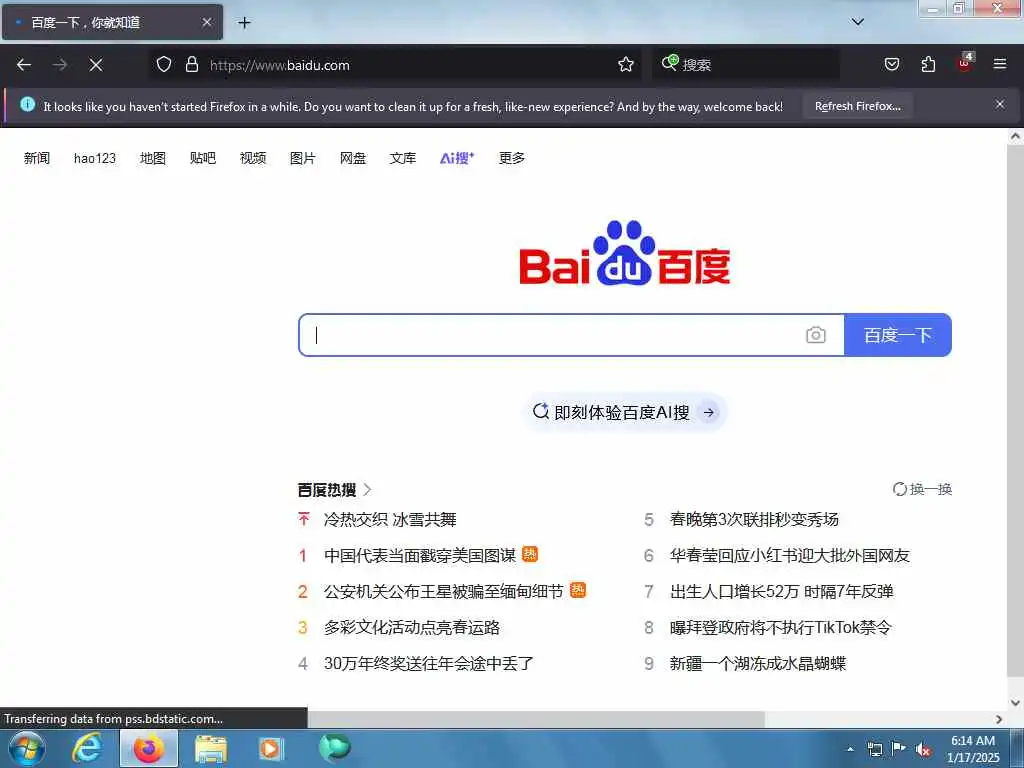Open the 文库 navigation link
Image resolution: width=1024 pixels, height=768 pixels.
(x=402, y=158)
